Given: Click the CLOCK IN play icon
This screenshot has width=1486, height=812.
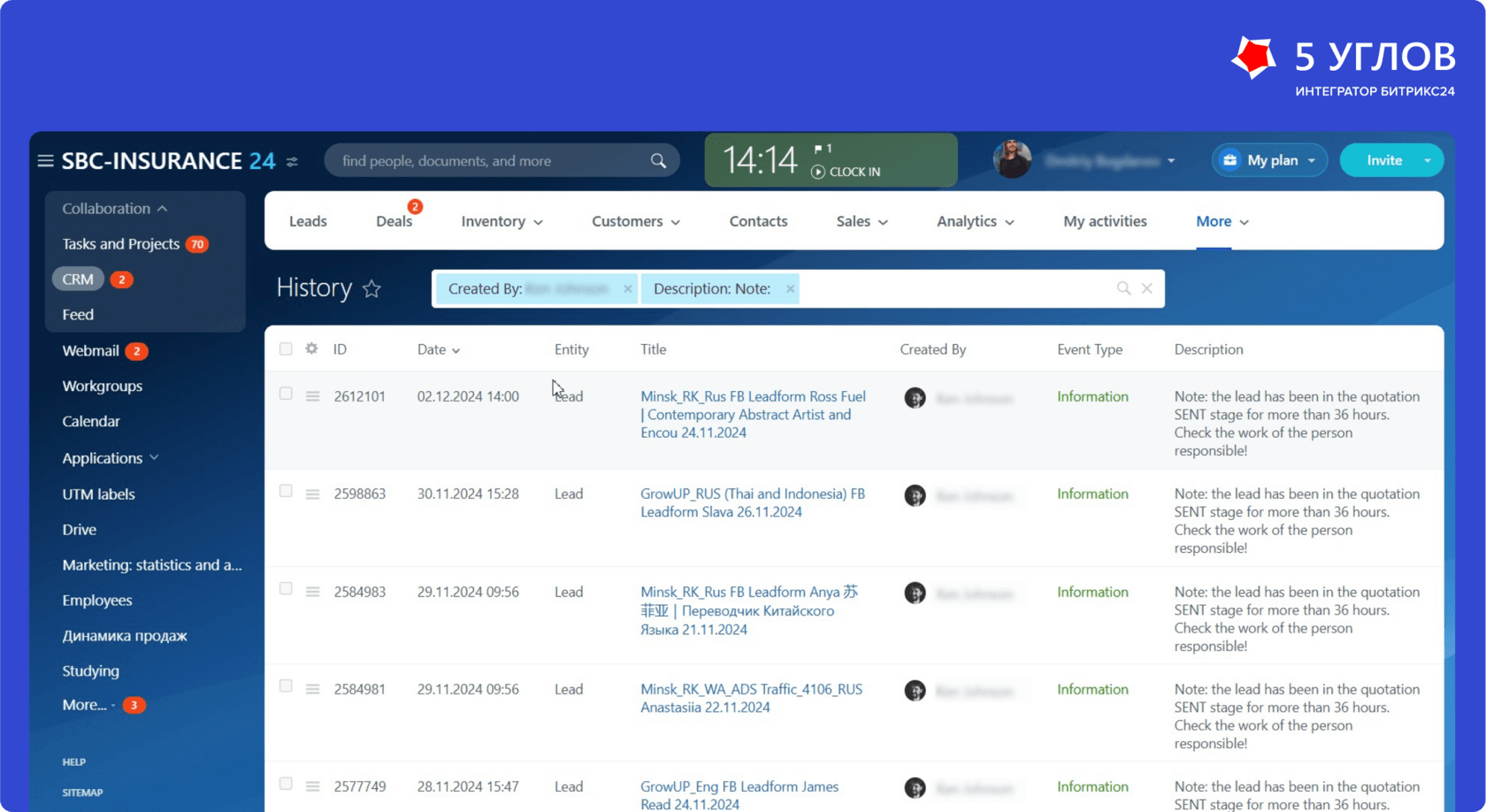Looking at the screenshot, I should [818, 172].
